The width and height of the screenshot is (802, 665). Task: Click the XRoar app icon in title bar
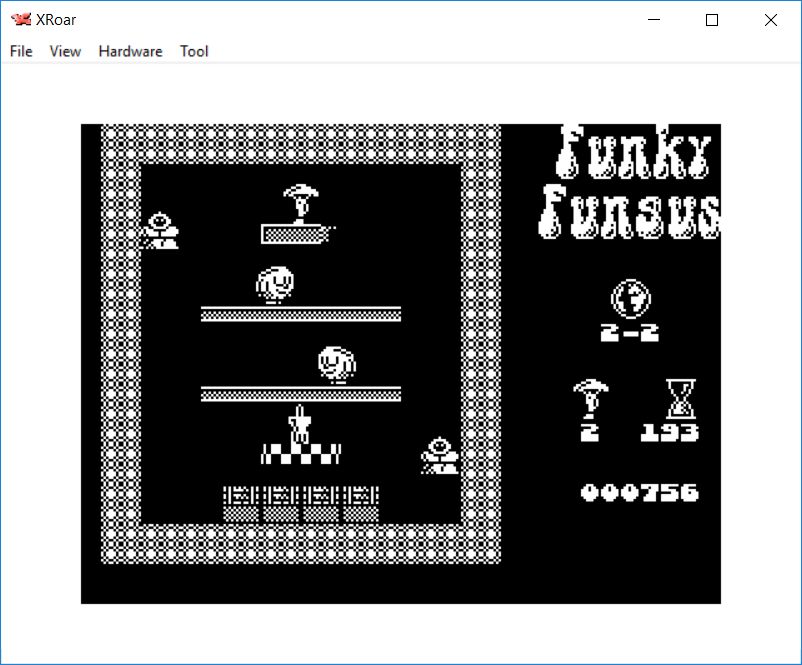(21, 20)
